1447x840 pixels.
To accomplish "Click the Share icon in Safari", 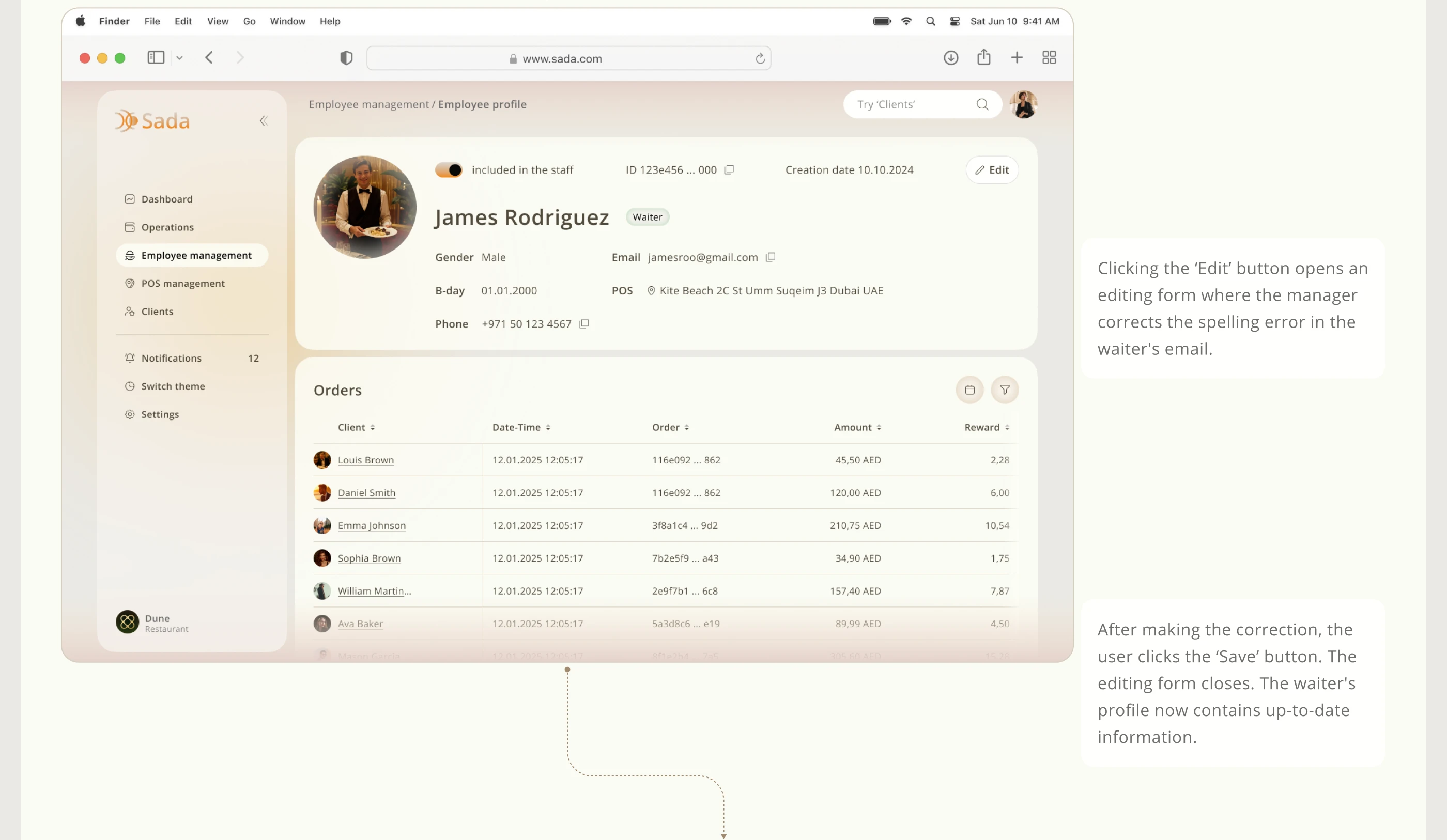I will [x=983, y=57].
